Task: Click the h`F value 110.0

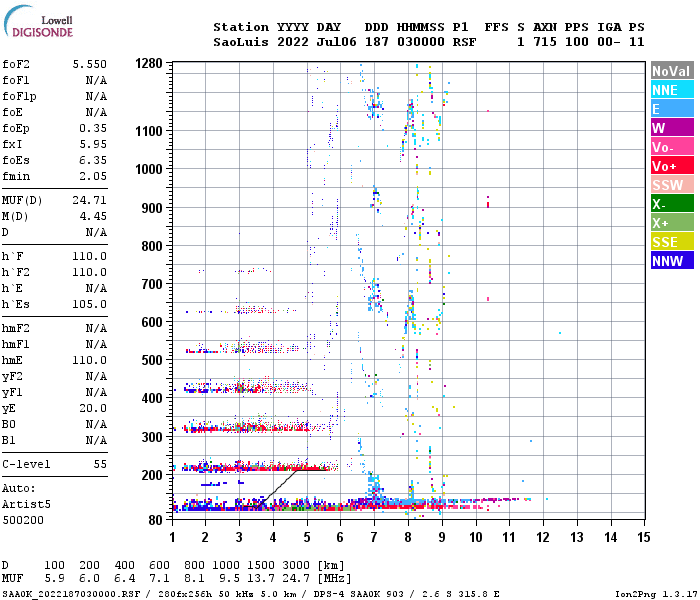Action: coord(90,256)
